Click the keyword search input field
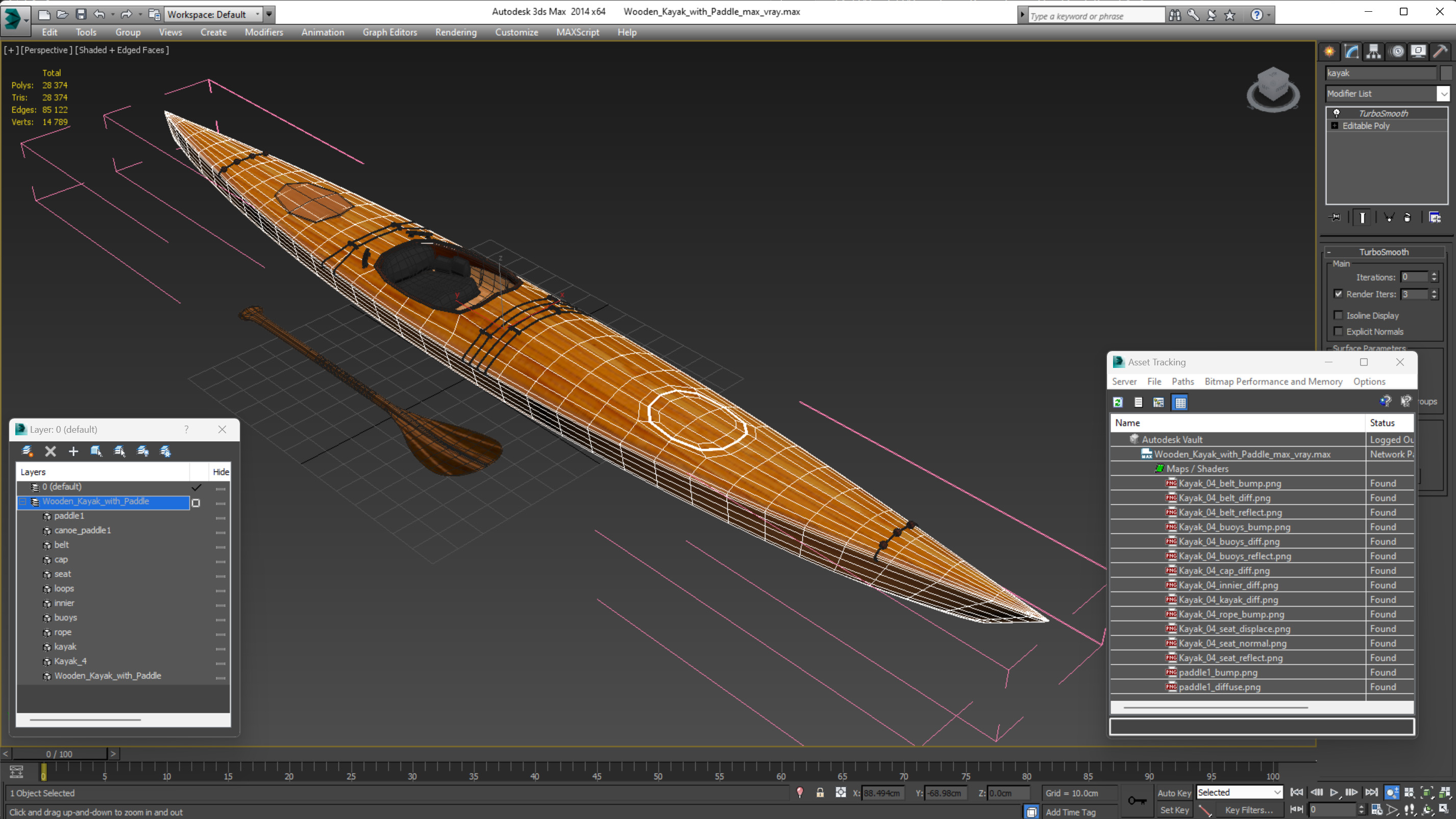The image size is (1456, 819). [x=1095, y=16]
